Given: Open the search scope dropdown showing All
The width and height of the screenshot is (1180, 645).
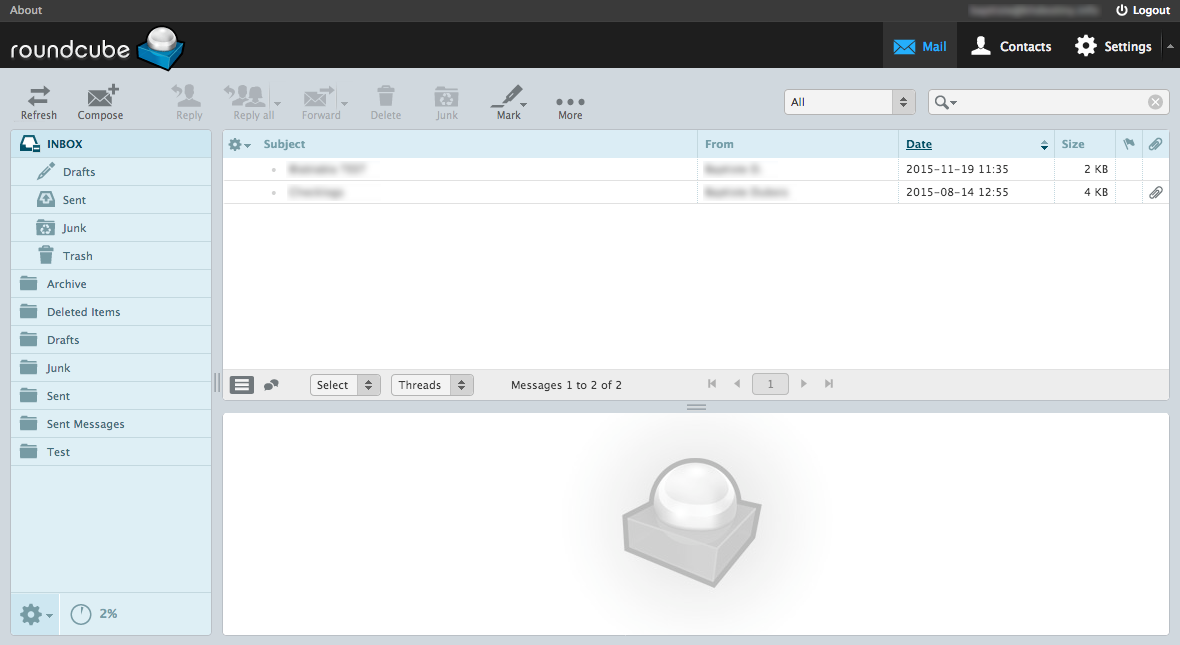Looking at the screenshot, I should click(848, 101).
